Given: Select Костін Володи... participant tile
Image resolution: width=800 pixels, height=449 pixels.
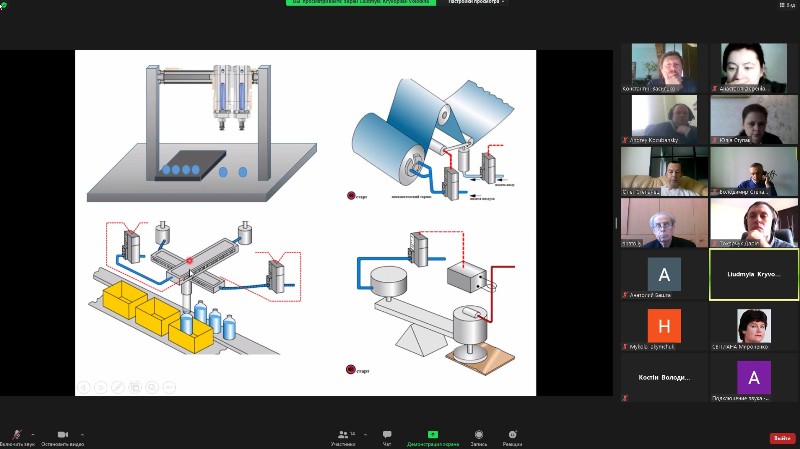Looking at the screenshot, I should [x=664, y=378].
